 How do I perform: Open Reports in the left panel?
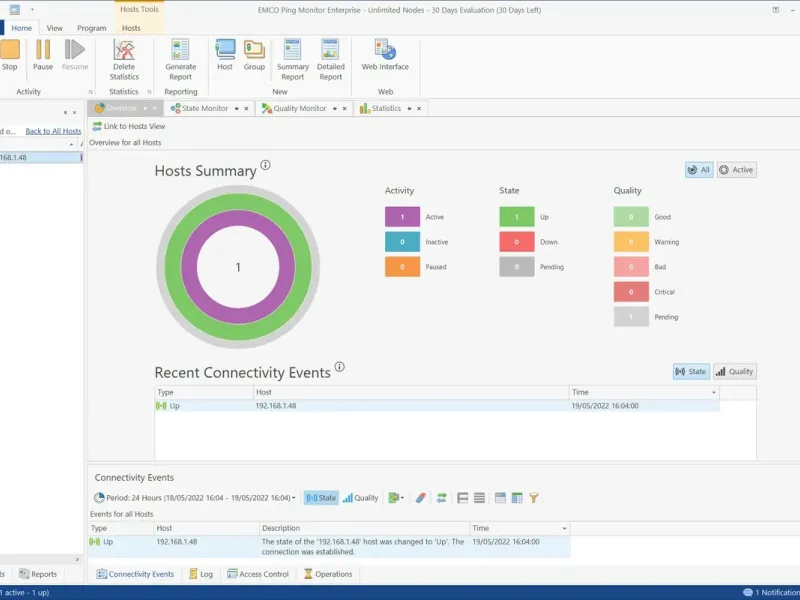point(38,574)
